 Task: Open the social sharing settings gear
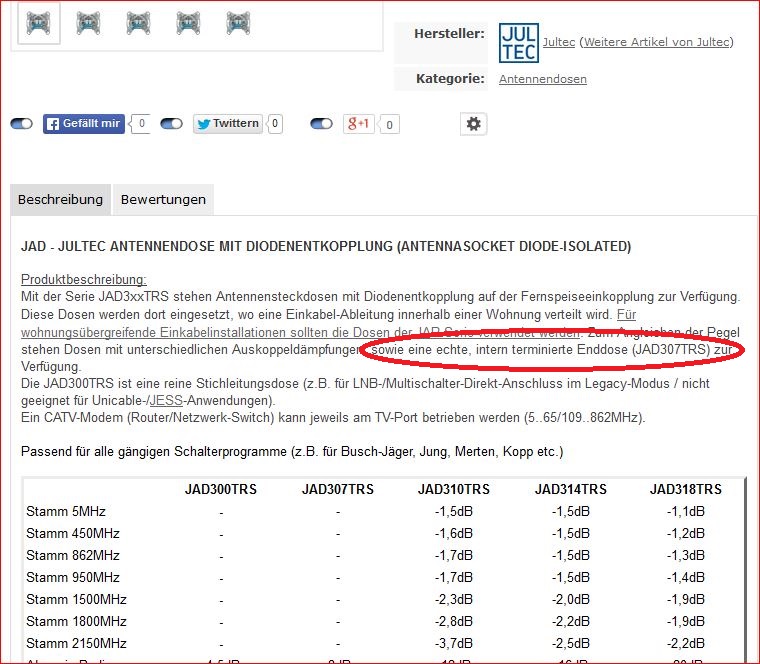coord(473,123)
